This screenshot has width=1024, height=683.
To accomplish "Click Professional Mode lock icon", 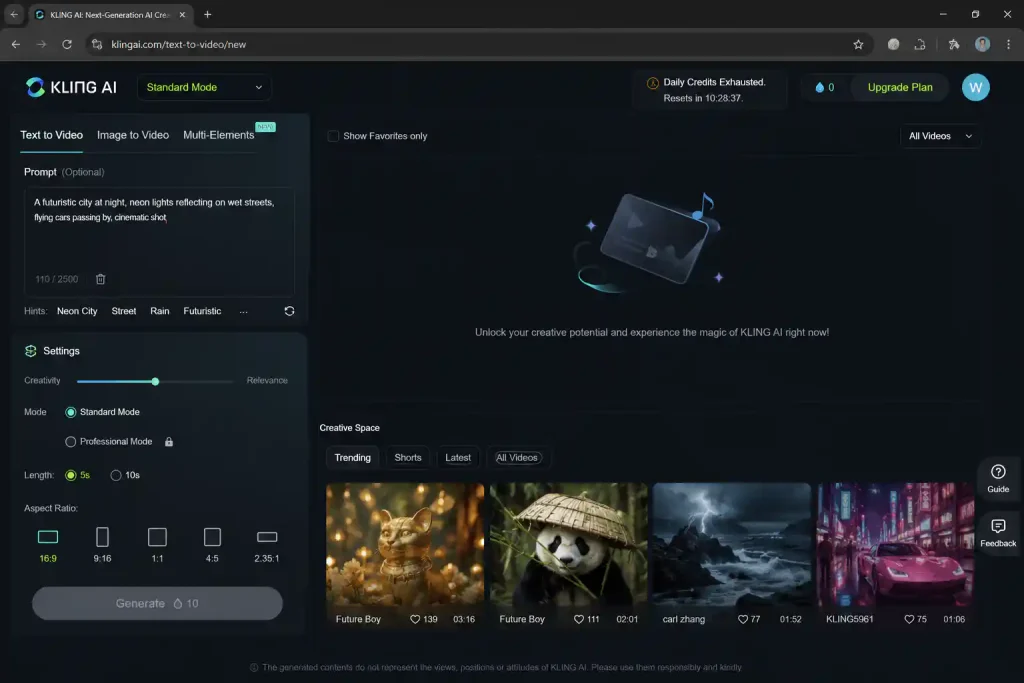I will pos(169,442).
